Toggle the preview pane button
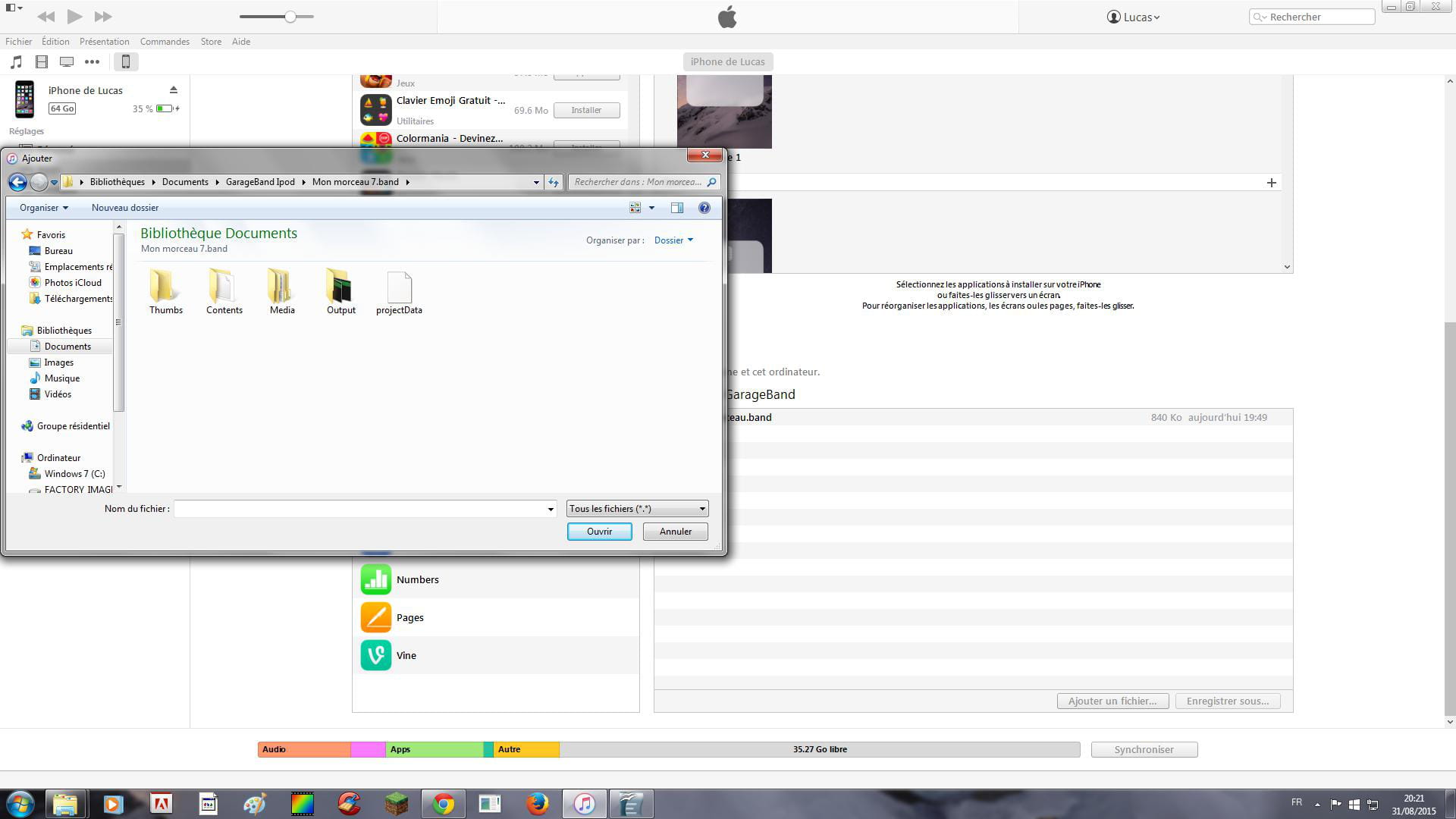Image resolution: width=1456 pixels, height=819 pixels. (x=676, y=208)
